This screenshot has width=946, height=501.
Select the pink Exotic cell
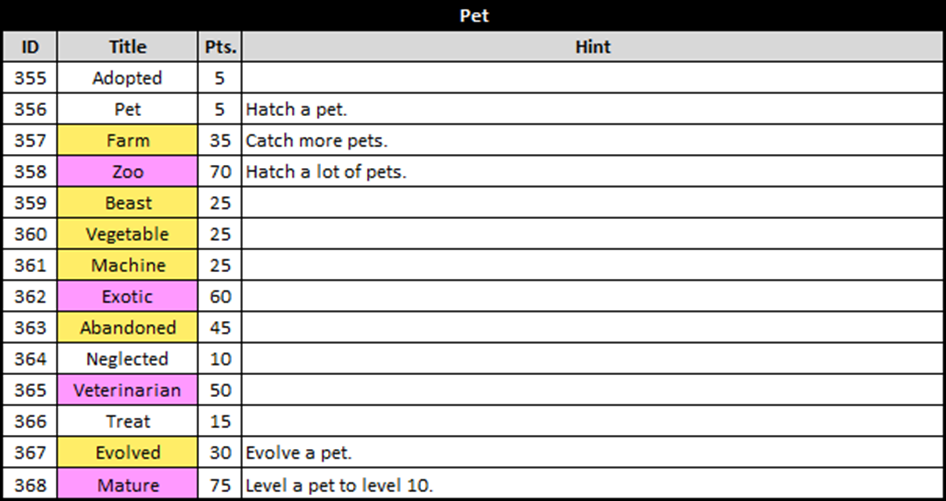click(x=127, y=296)
